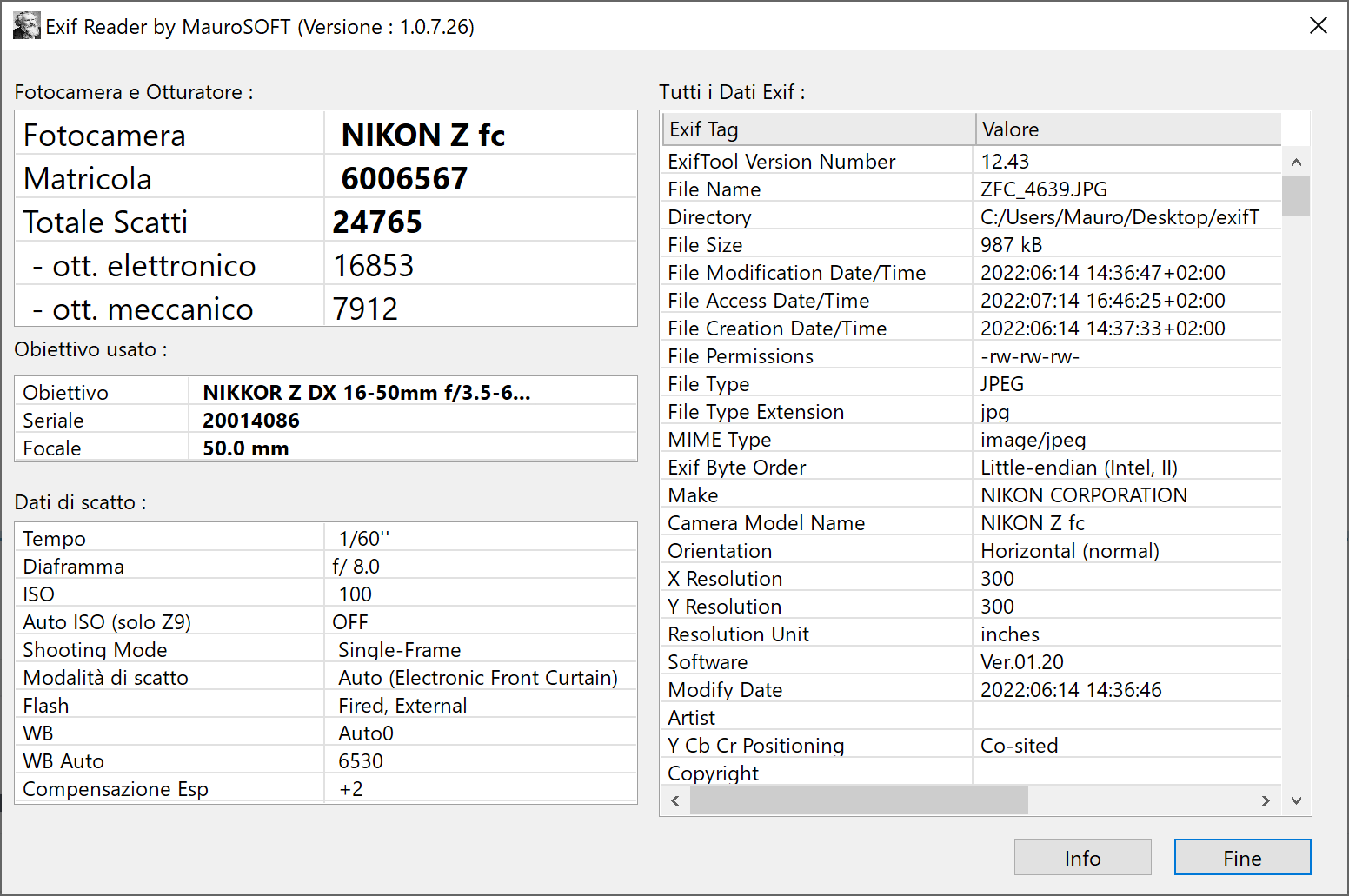The width and height of the screenshot is (1349, 896).
Task: Click the Obiettivo NIKKOR Z DX 16-50mm value
Action: [367, 393]
